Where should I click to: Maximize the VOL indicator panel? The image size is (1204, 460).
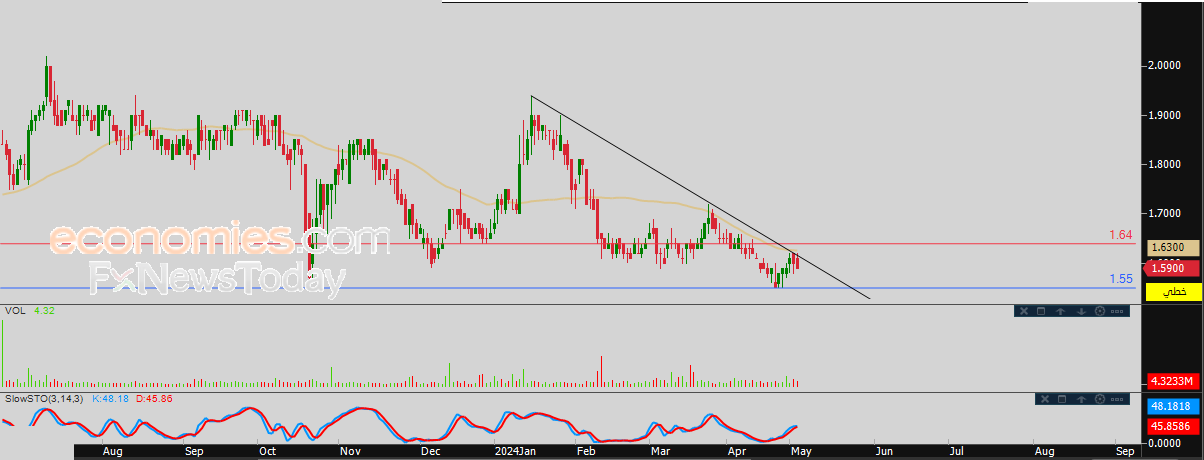pos(1041,311)
